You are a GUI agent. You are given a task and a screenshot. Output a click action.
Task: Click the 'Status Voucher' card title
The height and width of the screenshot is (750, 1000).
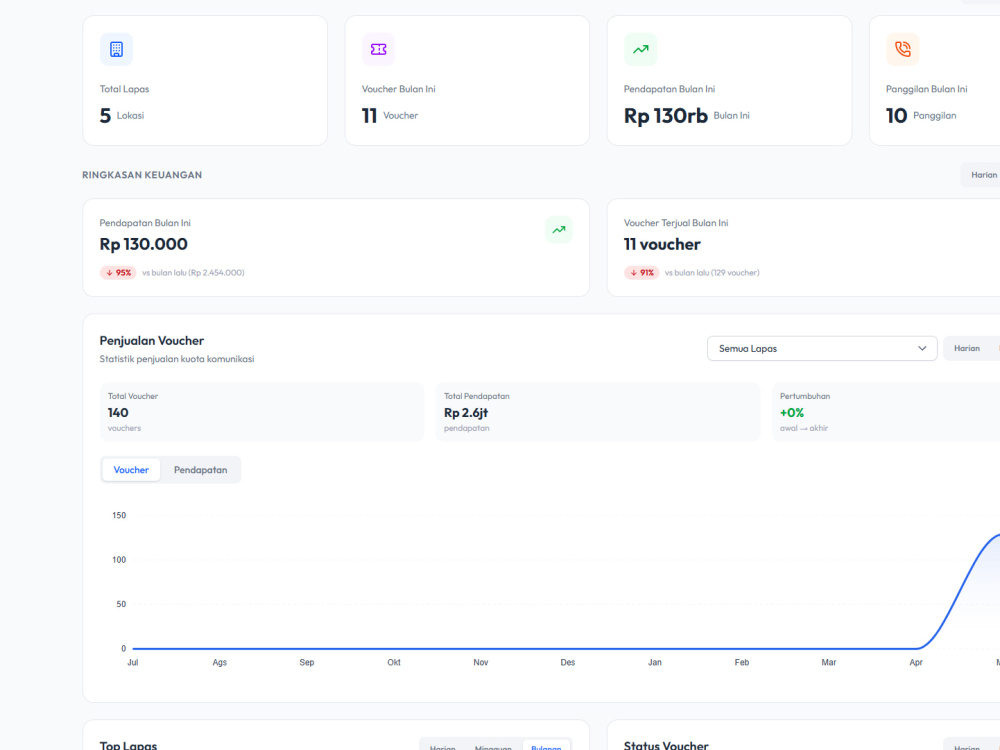666,745
